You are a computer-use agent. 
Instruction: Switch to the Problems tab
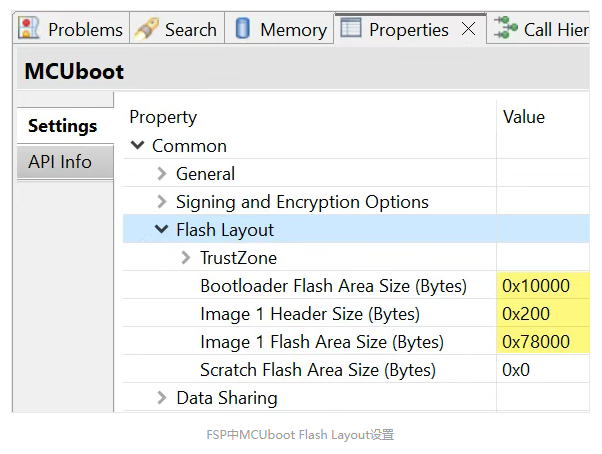pos(71,28)
